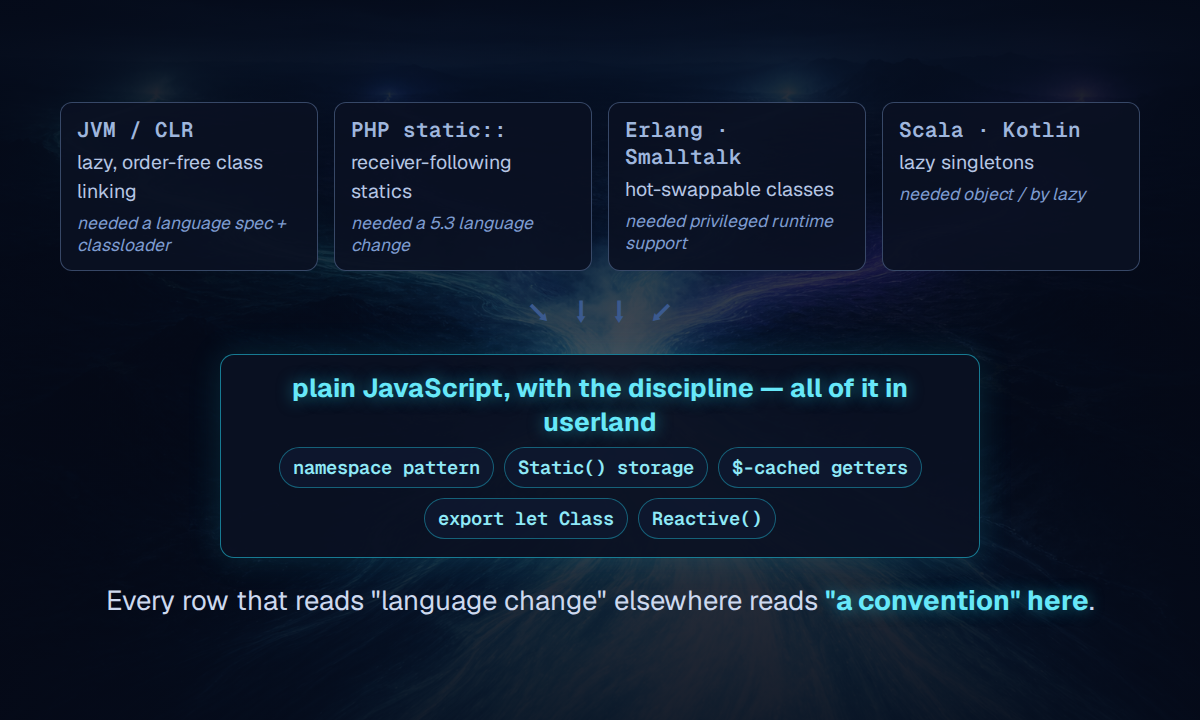Viewport: 1200px width, 720px height.
Task: Select "needed a 5.3 language change" note
Action: pos(442,234)
